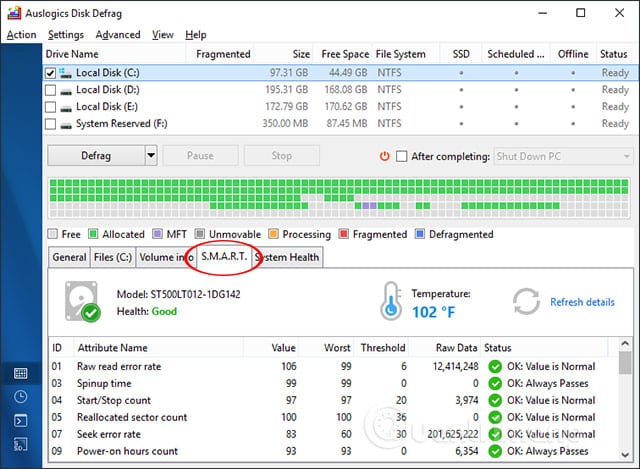Image resolution: width=640 pixels, height=469 pixels.
Task: Check the System Reserved (F:) checkbox
Action: pos(50,124)
